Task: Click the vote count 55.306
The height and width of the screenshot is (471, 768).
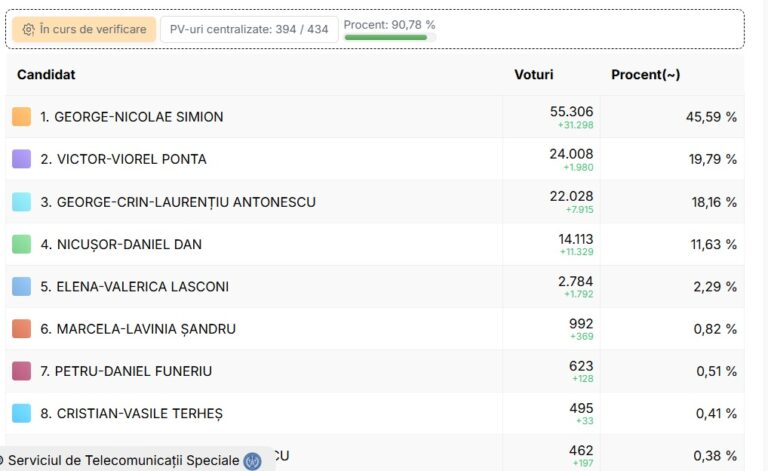Action: (571, 112)
